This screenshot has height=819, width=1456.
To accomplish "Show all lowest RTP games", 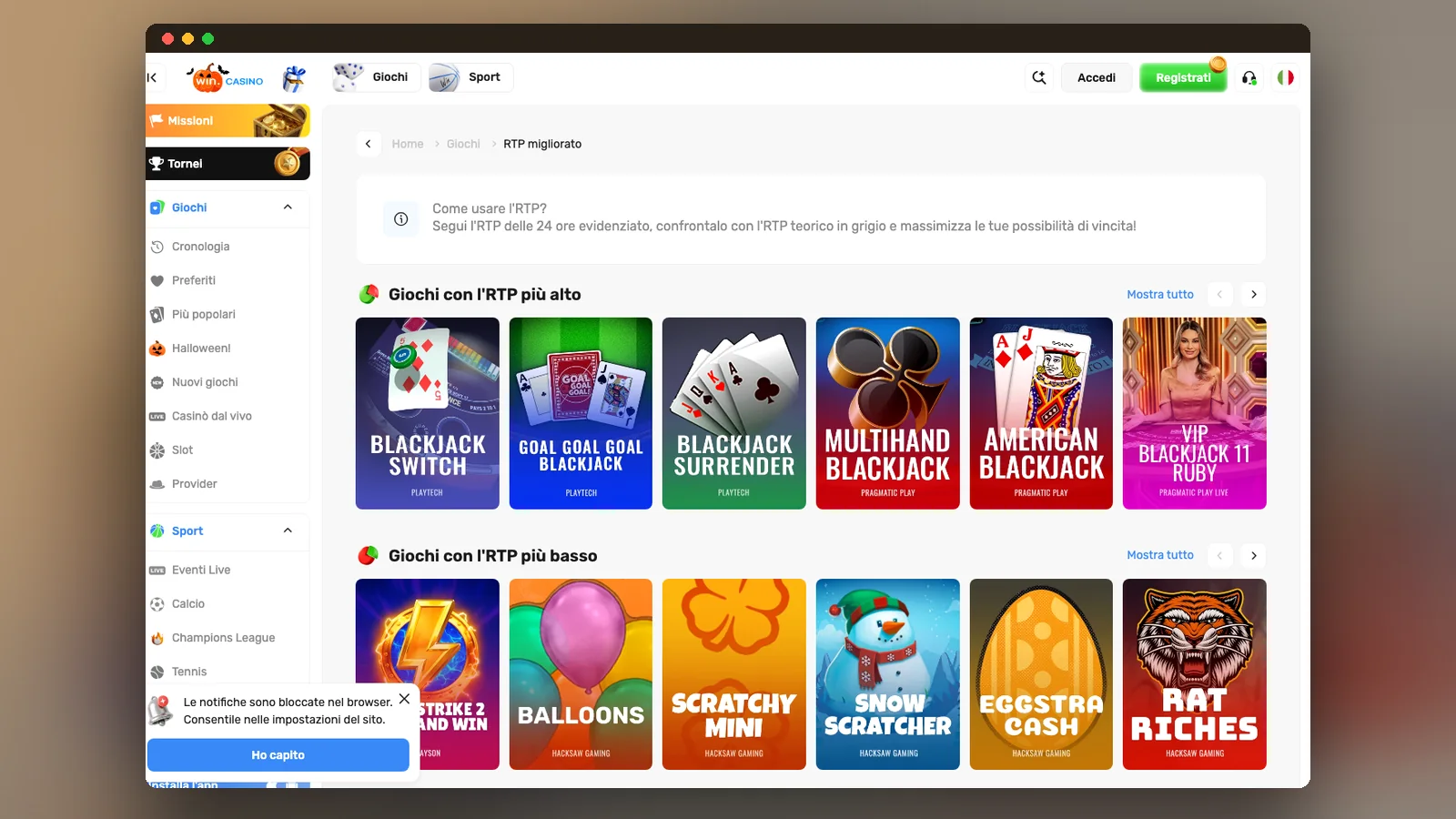I will [1160, 555].
